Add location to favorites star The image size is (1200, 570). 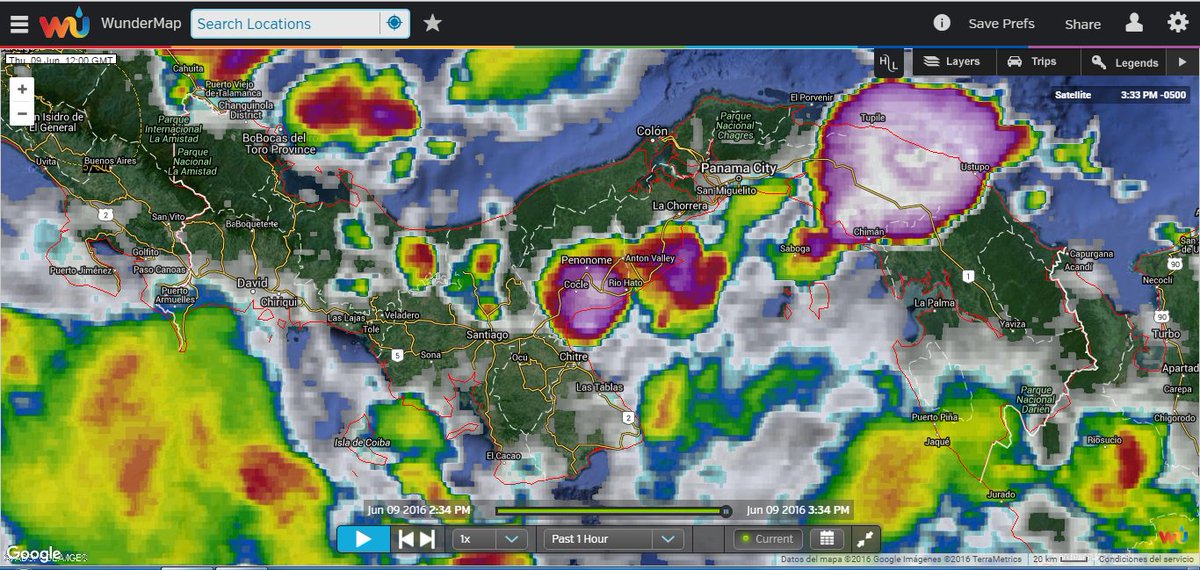pyautogui.click(x=432, y=23)
